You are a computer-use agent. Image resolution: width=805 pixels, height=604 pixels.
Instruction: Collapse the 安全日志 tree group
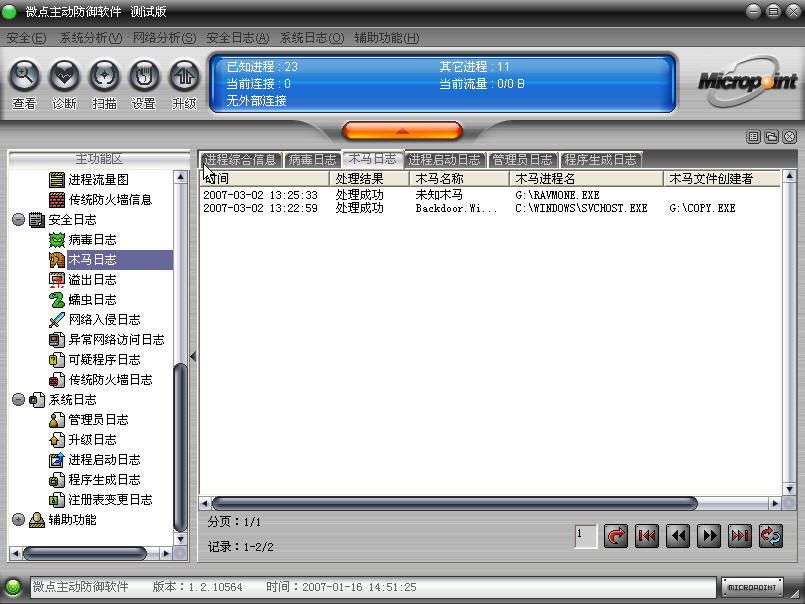(x=18, y=220)
